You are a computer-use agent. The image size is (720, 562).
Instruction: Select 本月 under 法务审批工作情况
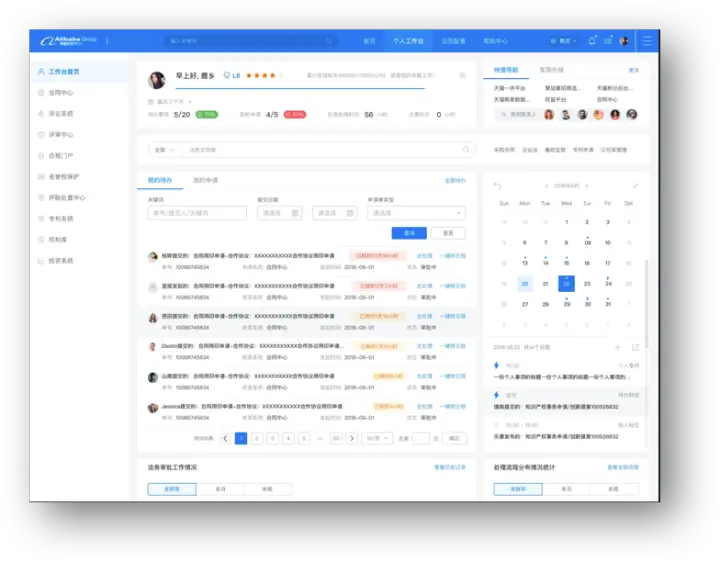point(220,489)
